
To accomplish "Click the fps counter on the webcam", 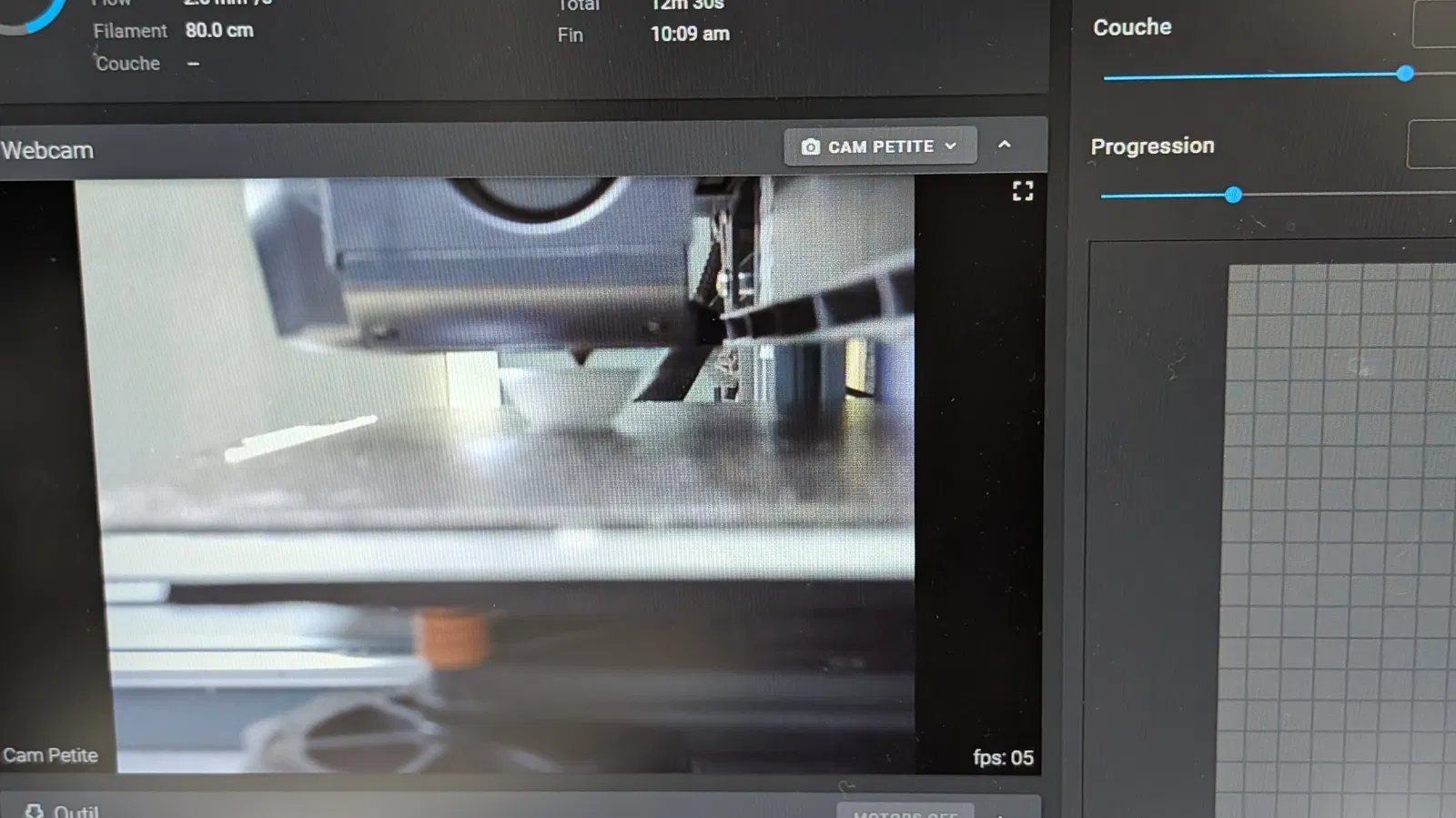I will [1003, 758].
